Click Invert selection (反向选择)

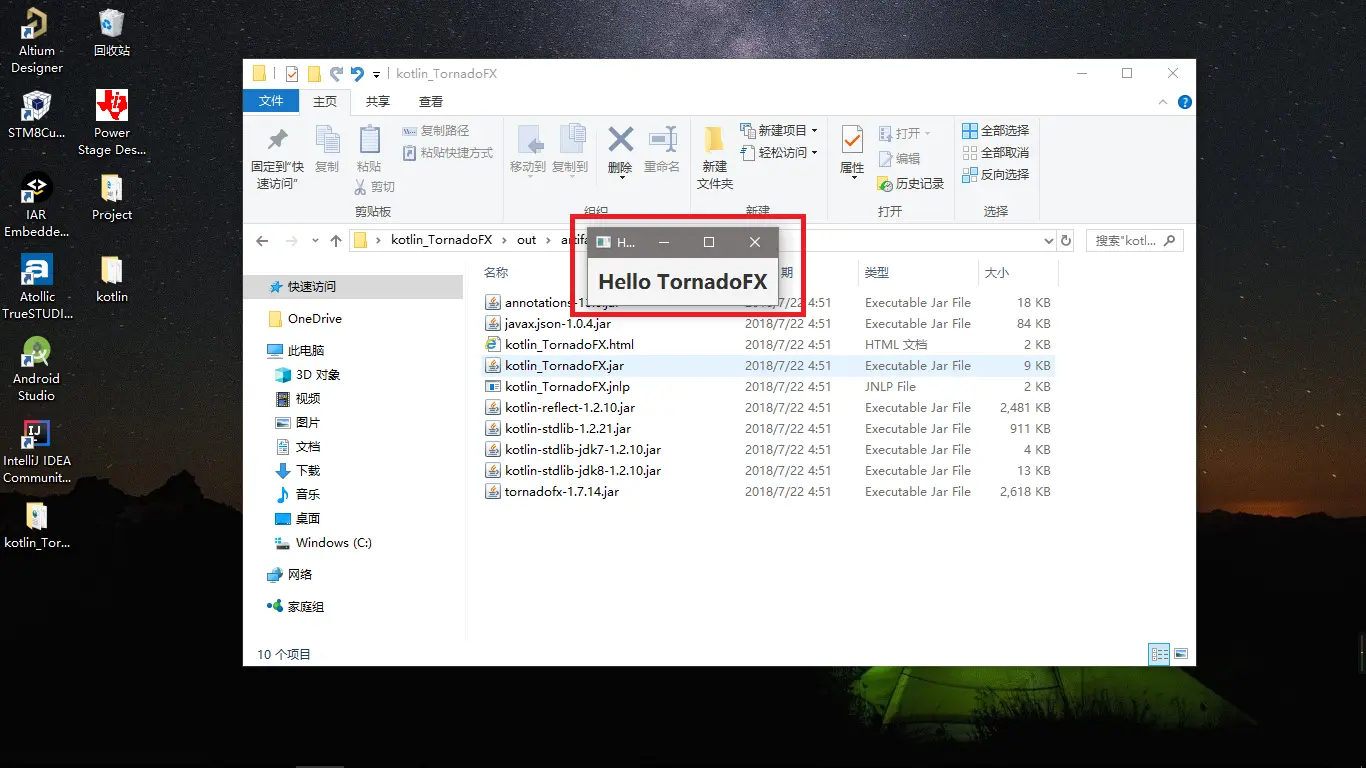pyautogui.click(x=995, y=175)
